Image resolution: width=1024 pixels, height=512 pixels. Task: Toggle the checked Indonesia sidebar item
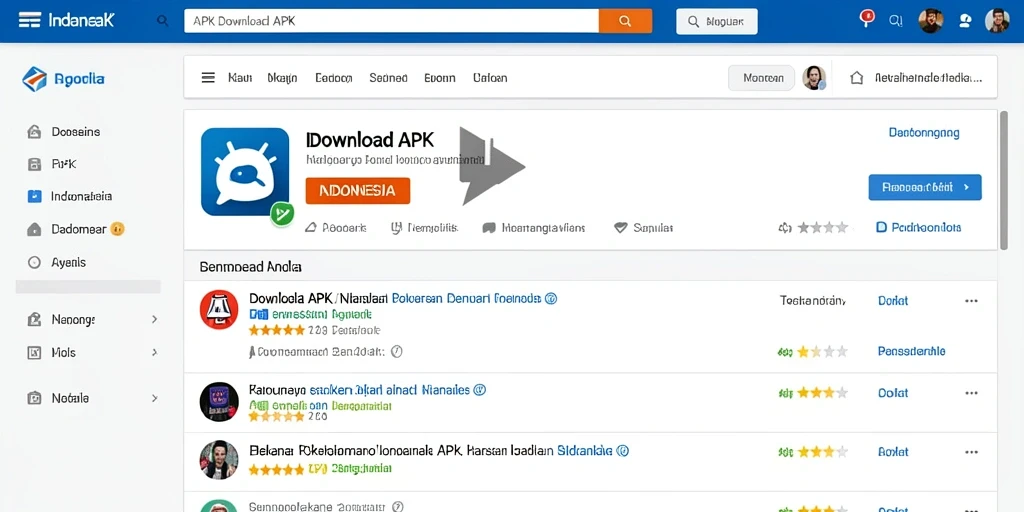tap(35, 196)
